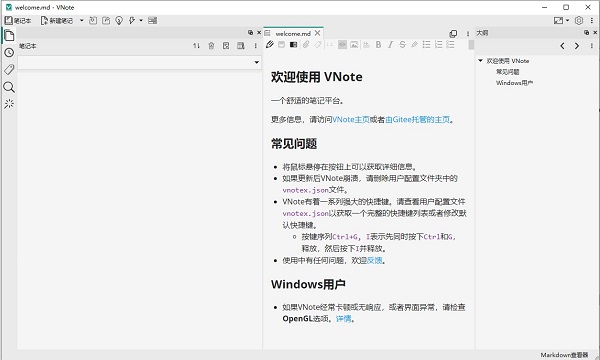Toggle the expand content area icon

tap(558, 21)
